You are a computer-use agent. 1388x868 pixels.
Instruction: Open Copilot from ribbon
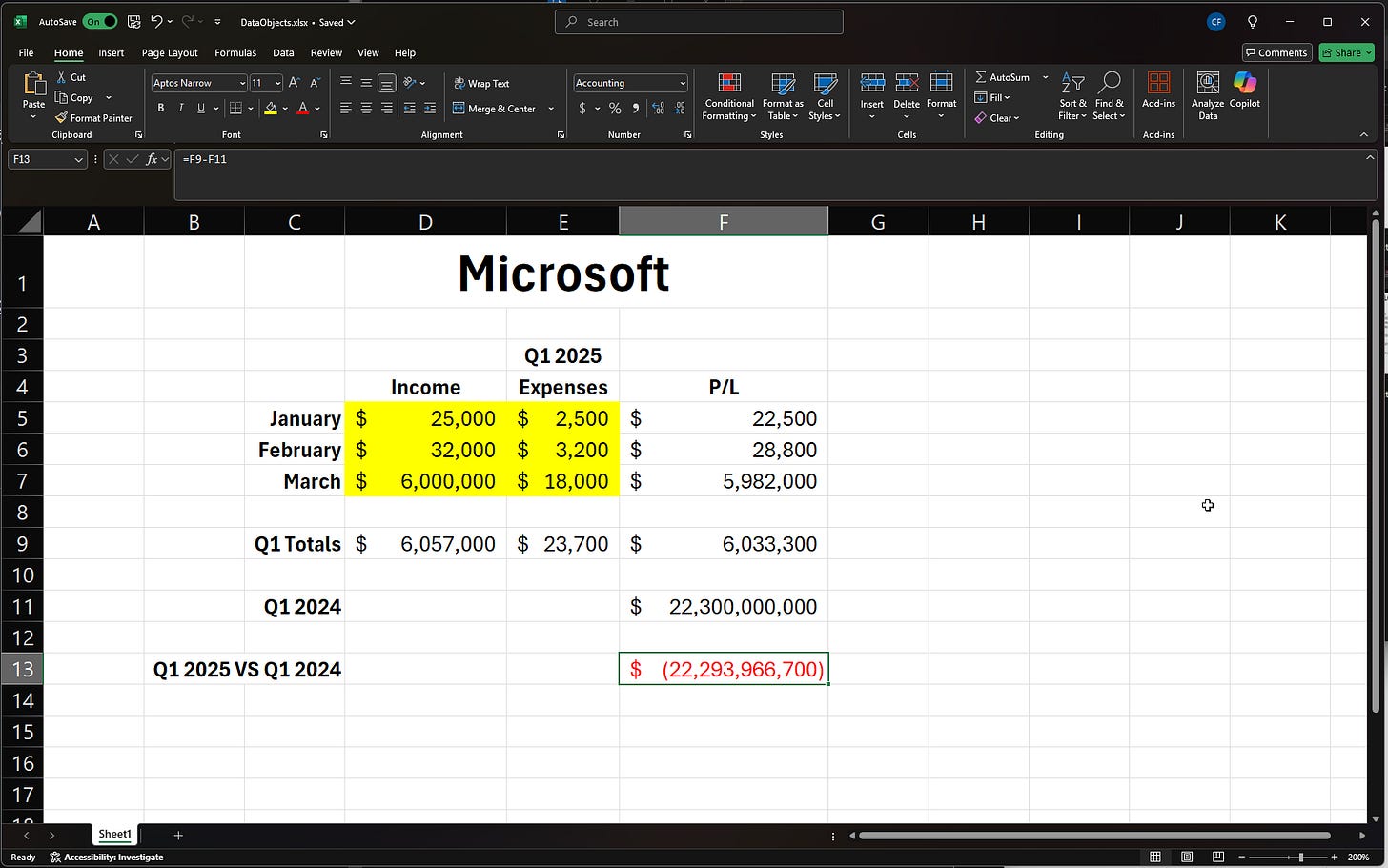(1245, 91)
